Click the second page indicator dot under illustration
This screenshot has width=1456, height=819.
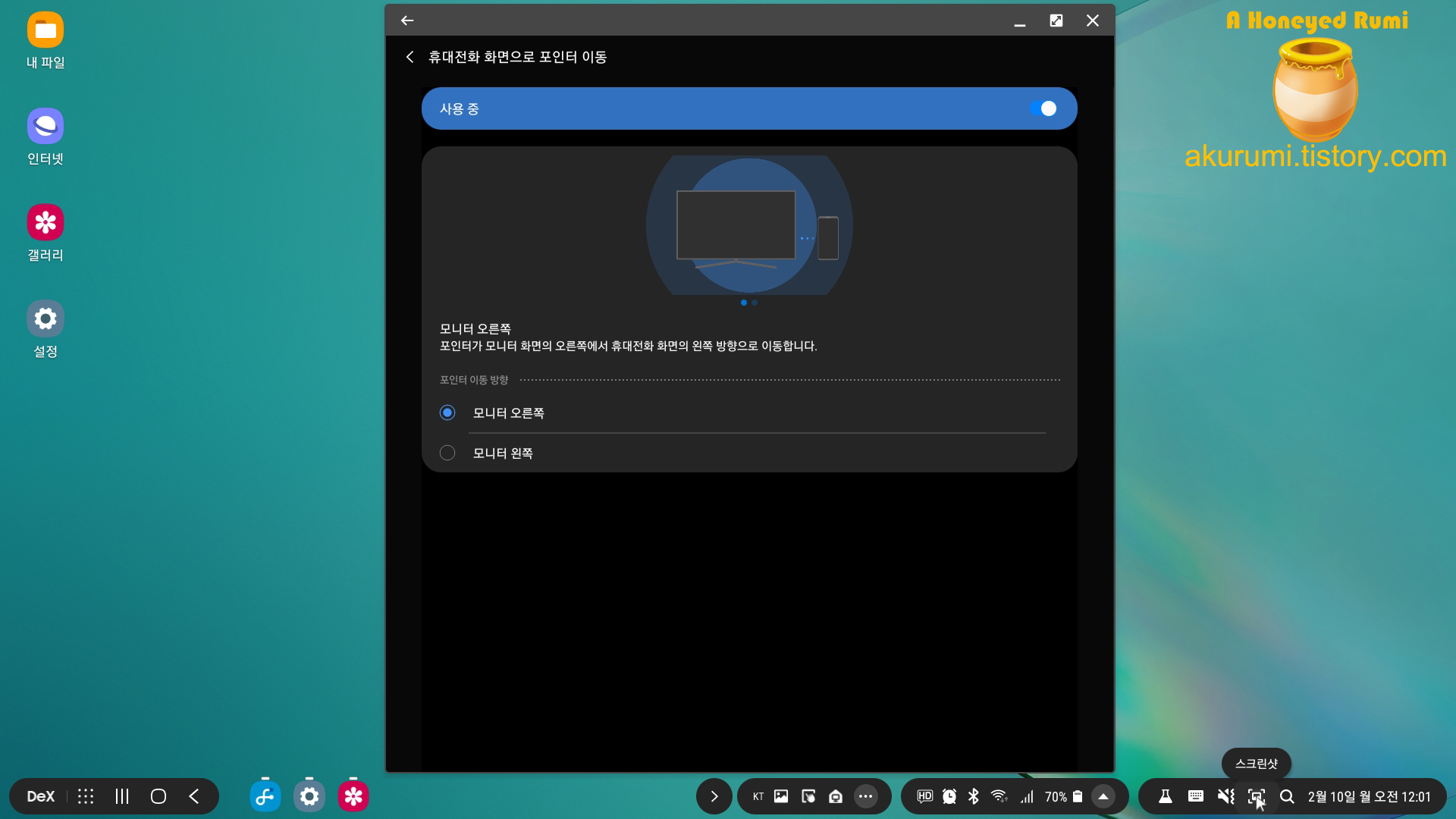[x=755, y=303]
